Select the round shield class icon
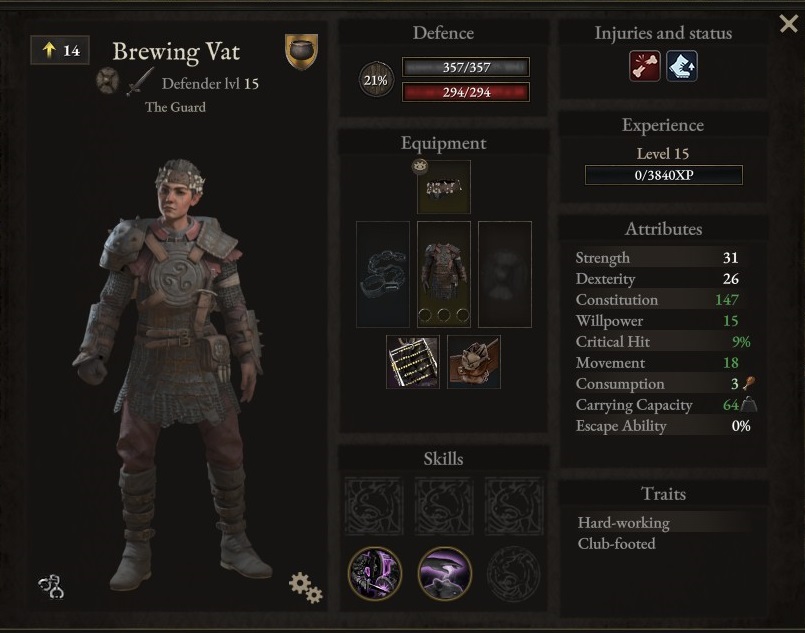The width and height of the screenshot is (805, 633). point(107,81)
